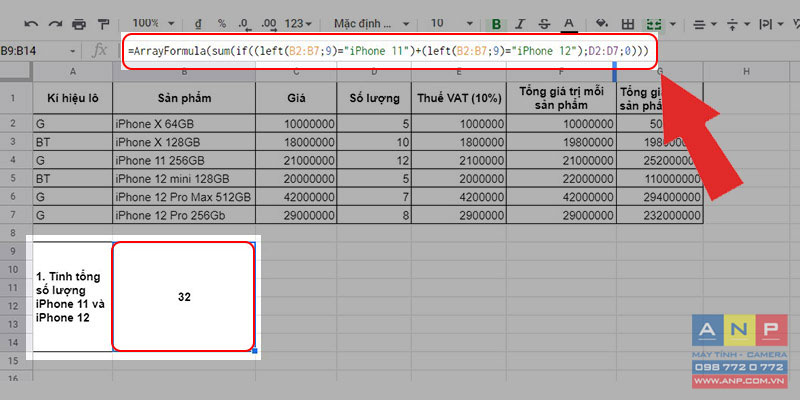
Task: Toggle Italic formatting
Action: pyautogui.click(x=520, y=24)
